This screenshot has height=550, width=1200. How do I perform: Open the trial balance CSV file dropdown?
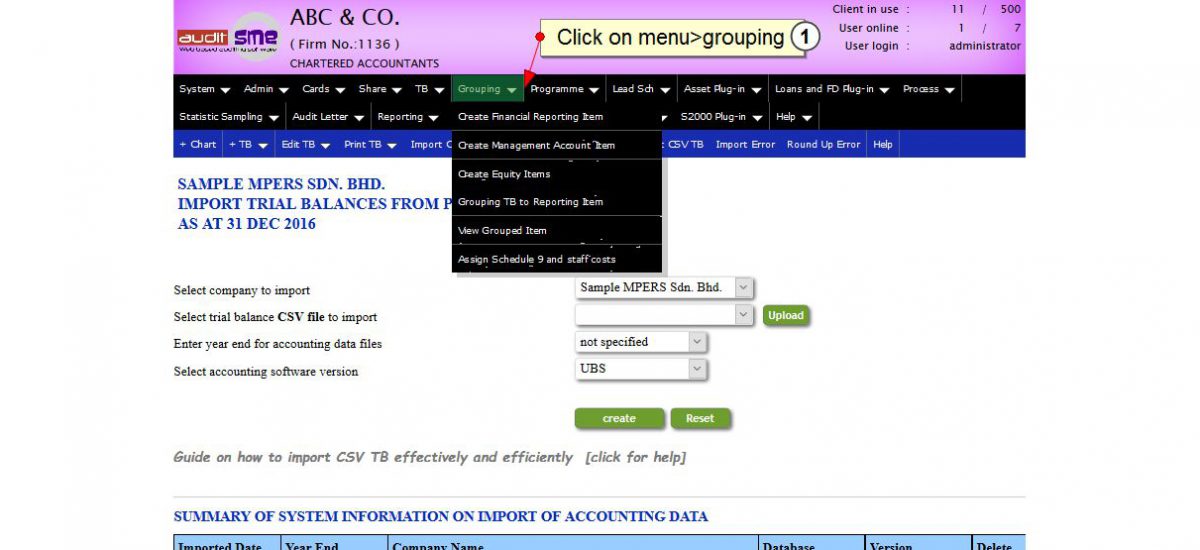point(664,315)
